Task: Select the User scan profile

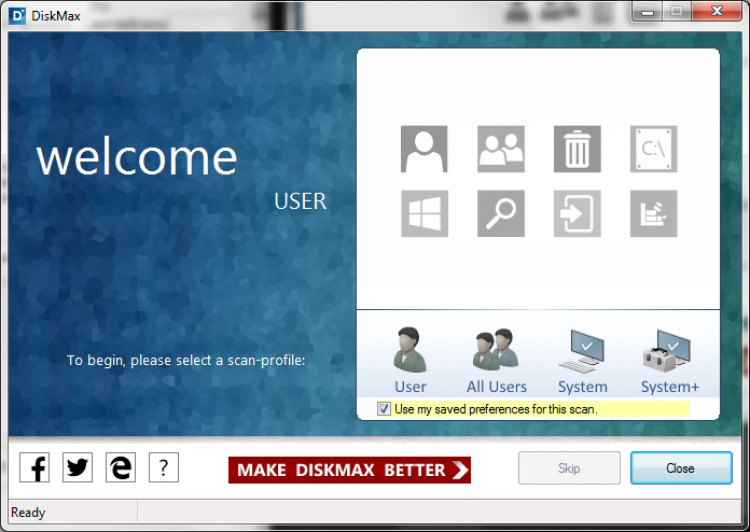Action: point(410,360)
